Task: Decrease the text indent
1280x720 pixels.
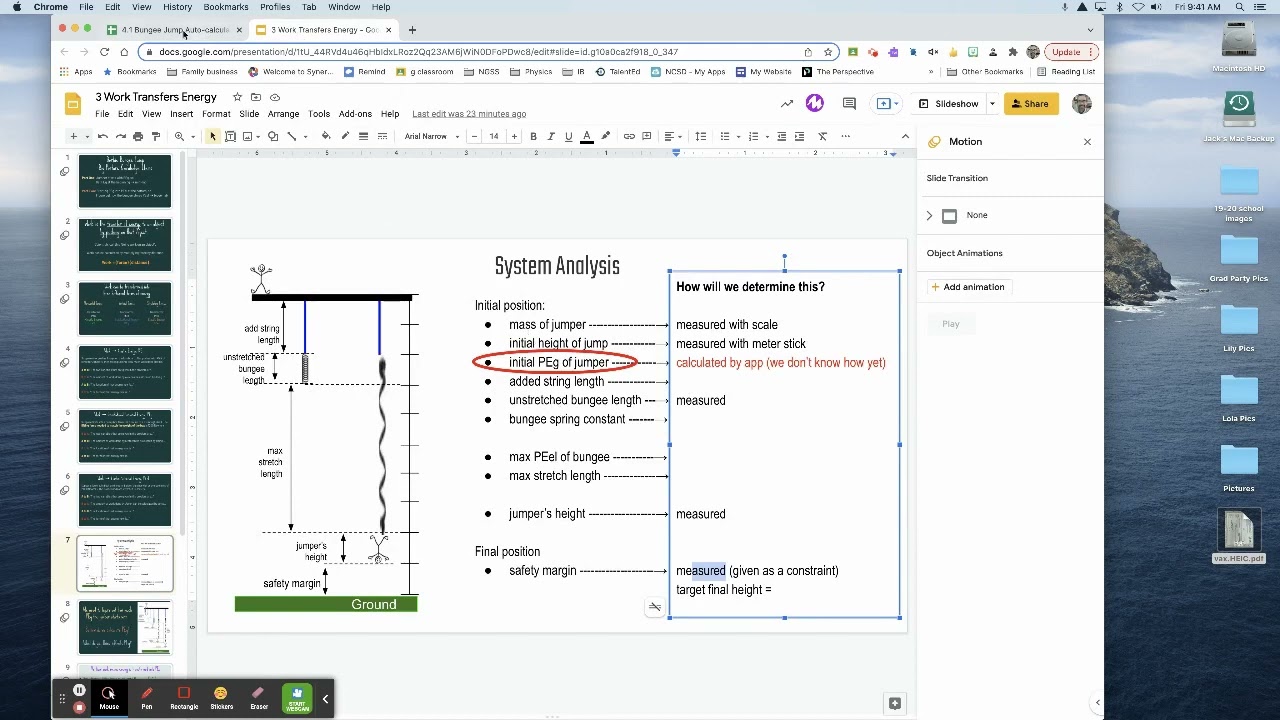Action: [x=782, y=136]
